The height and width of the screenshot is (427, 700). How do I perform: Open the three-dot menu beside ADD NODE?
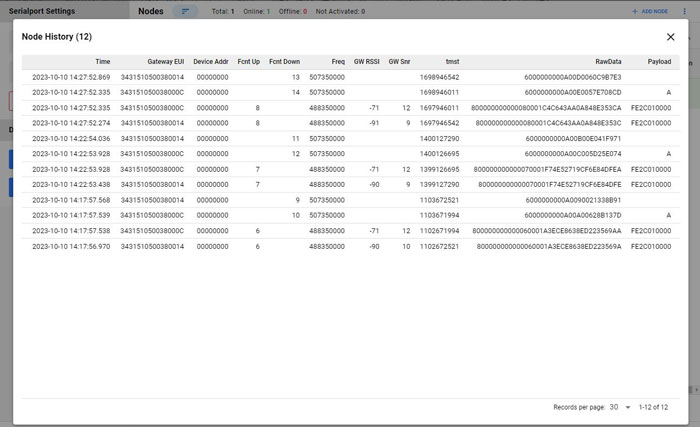pyautogui.click(x=685, y=11)
